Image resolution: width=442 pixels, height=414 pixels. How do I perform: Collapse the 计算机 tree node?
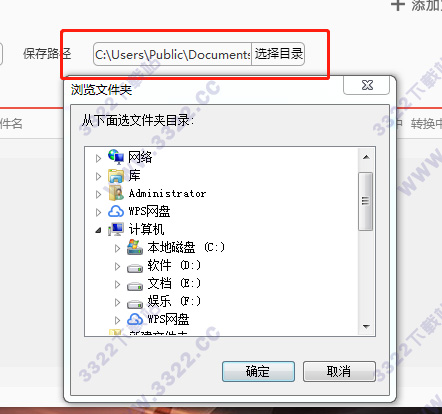pyautogui.click(x=98, y=230)
